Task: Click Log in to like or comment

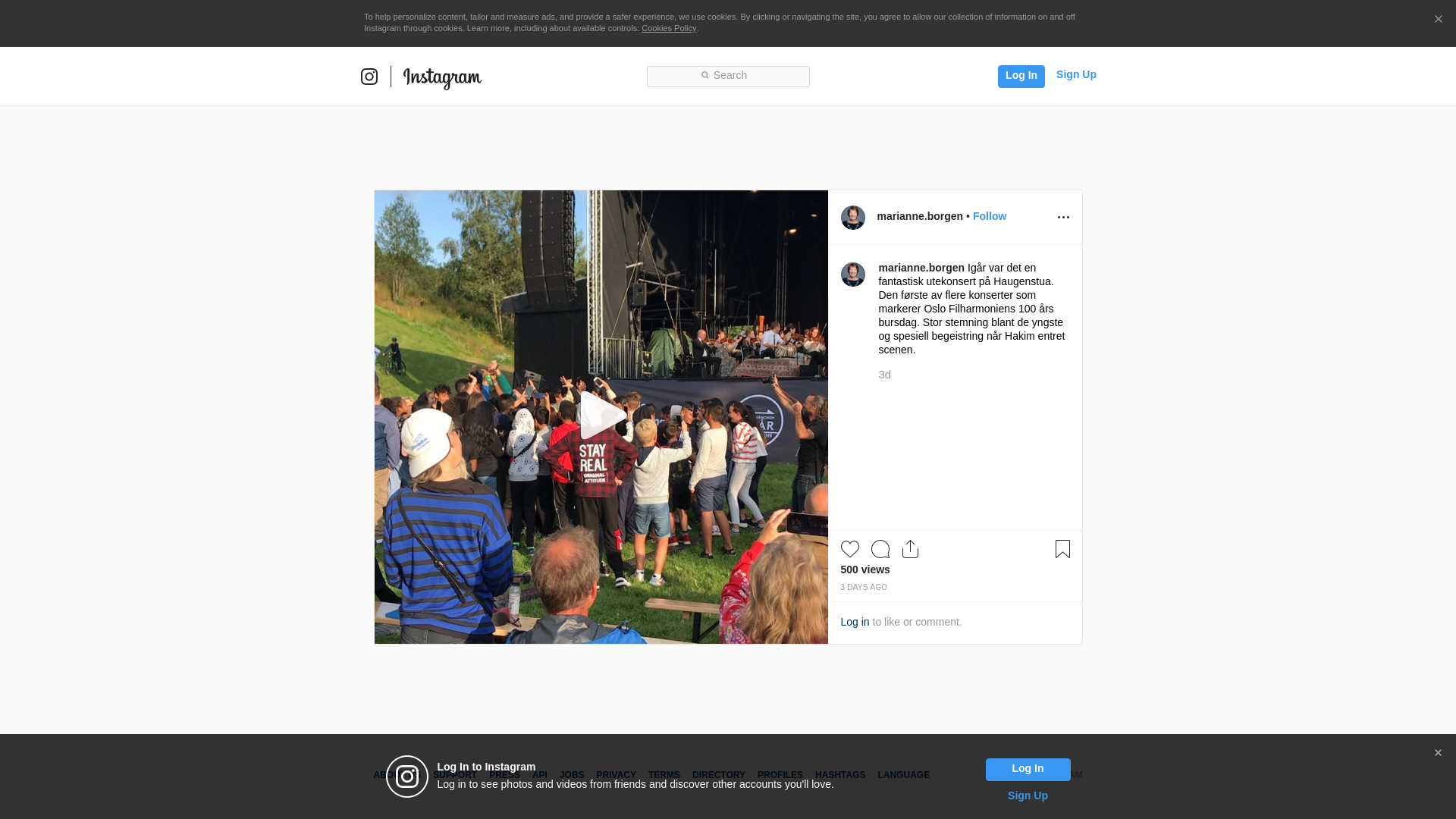Action: pyautogui.click(x=855, y=622)
